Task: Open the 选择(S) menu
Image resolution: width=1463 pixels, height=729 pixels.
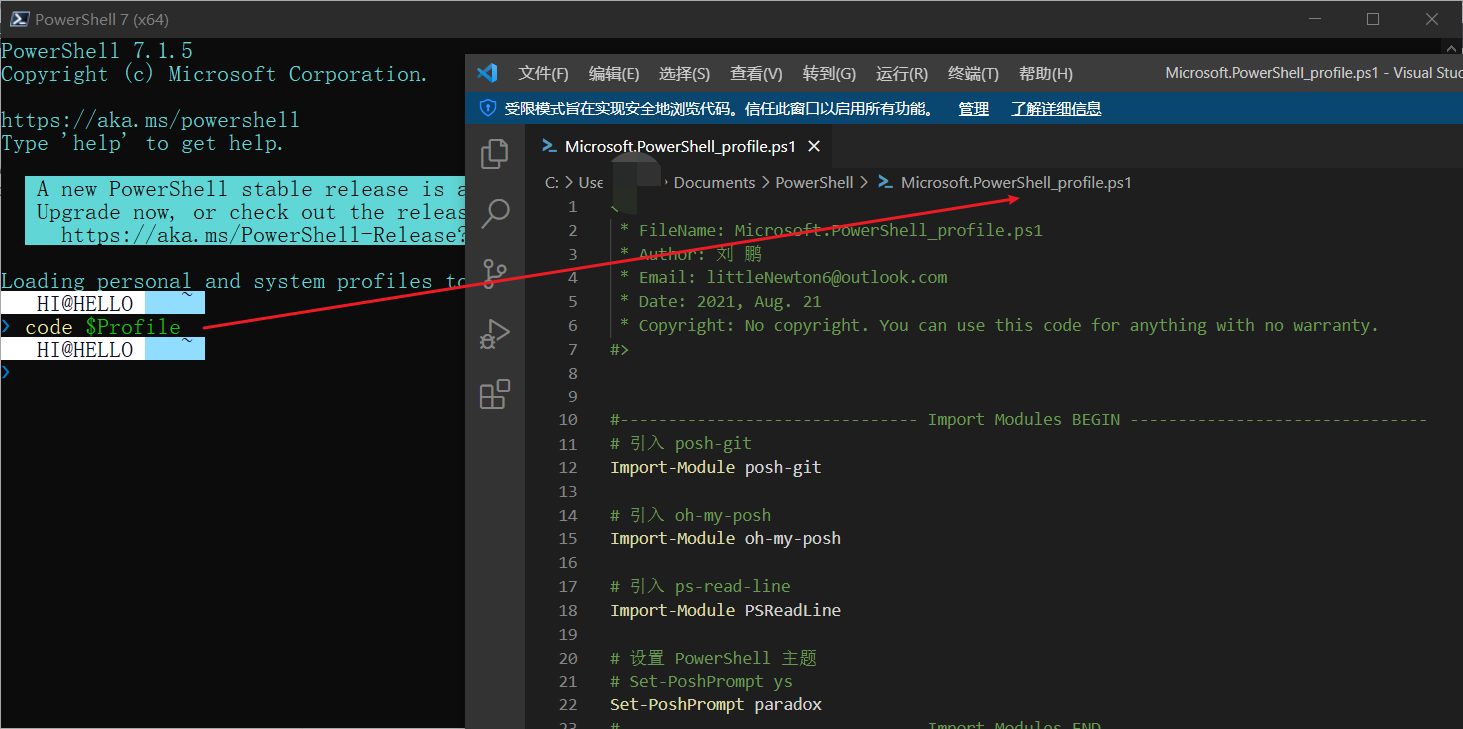Action: tap(684, 74)
